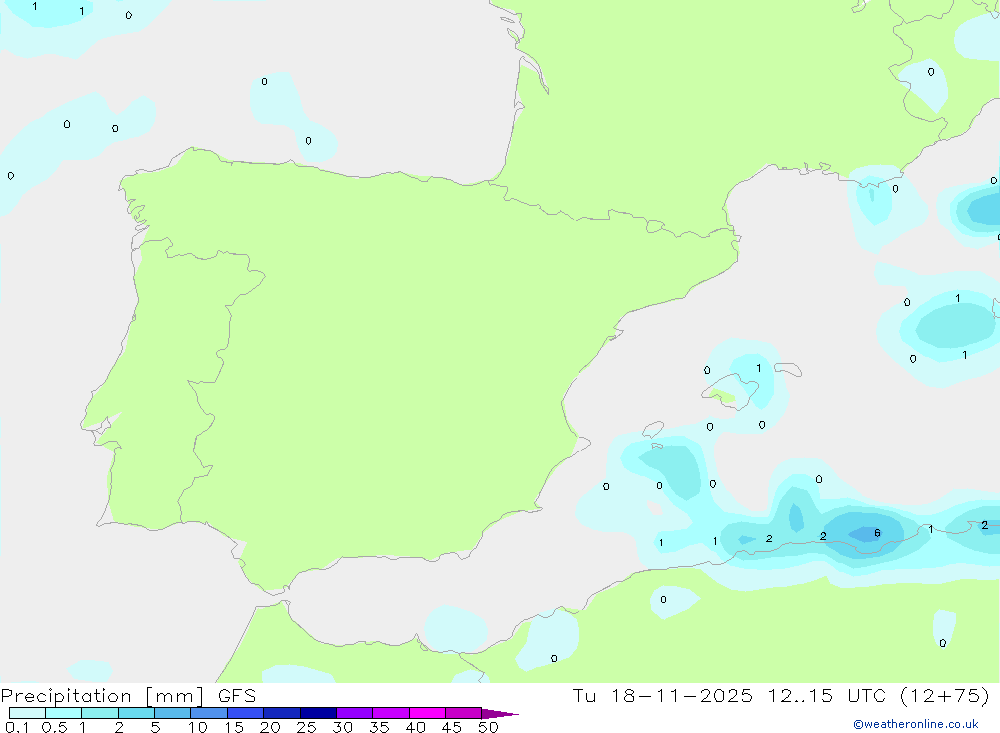Click the '6' precipitation value on map
1000x733 pixels.
tap(878, 533)
